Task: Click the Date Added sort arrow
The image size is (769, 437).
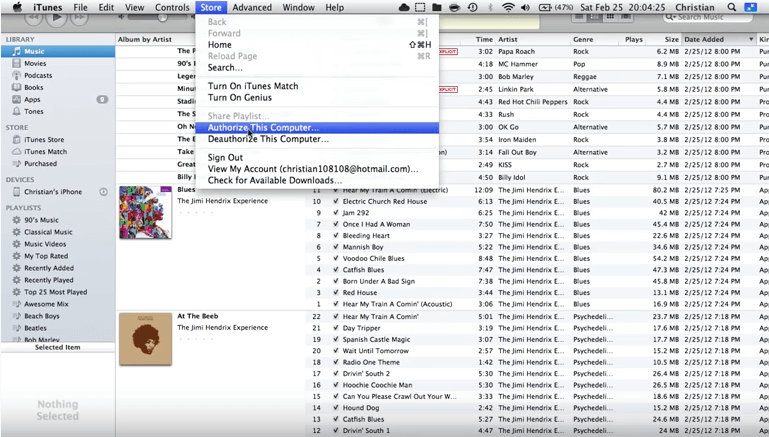Action: (x=751, y=39)
